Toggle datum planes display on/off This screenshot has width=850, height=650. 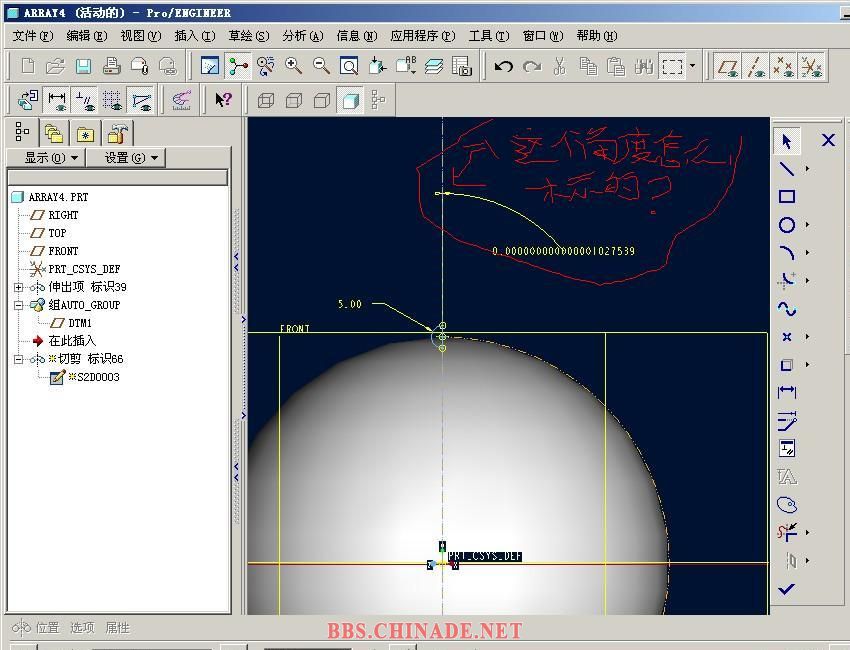pos(728,67)
